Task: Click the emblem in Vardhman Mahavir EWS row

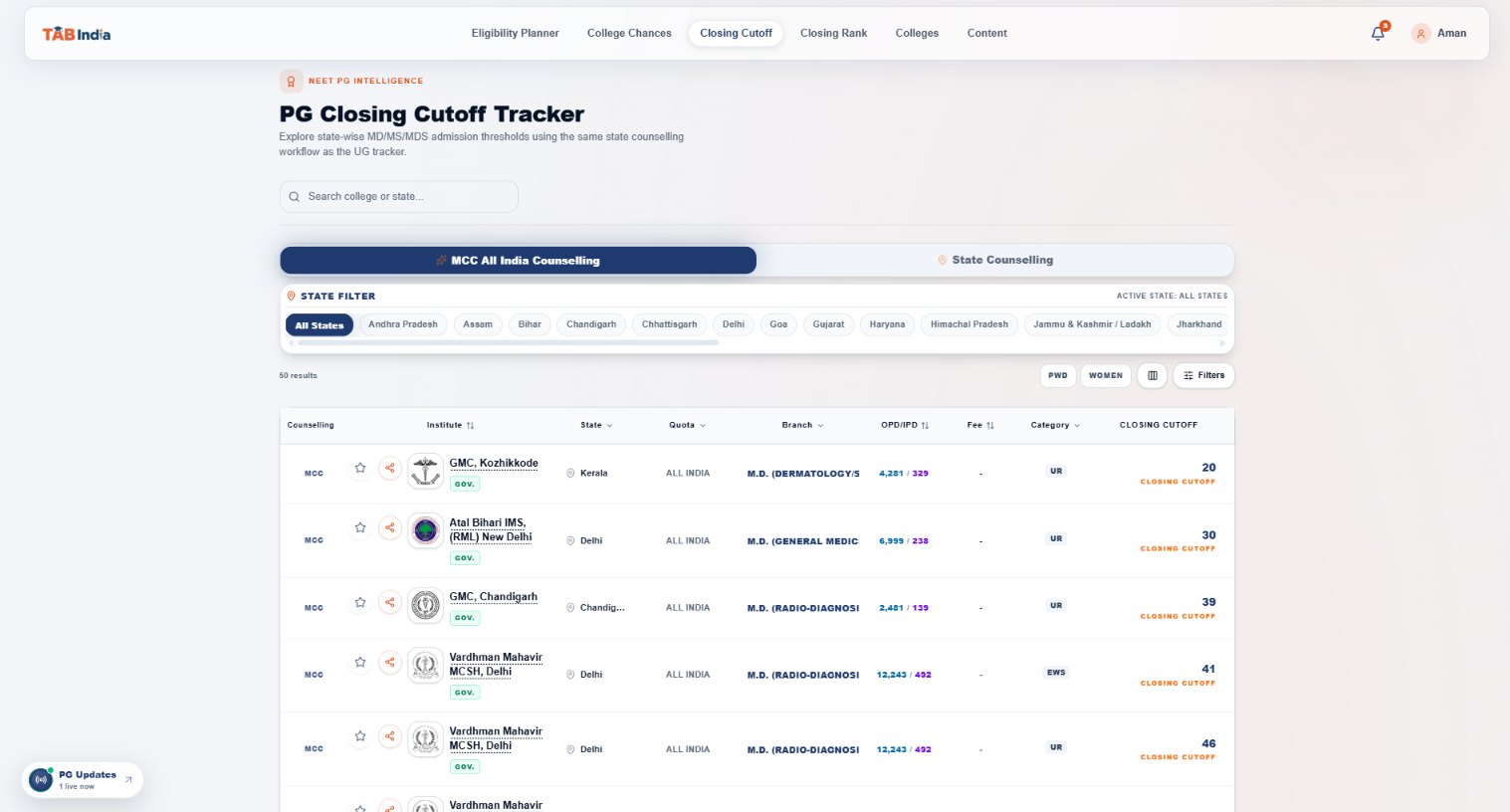Action: pyautogui.click(x=426, y=665)
